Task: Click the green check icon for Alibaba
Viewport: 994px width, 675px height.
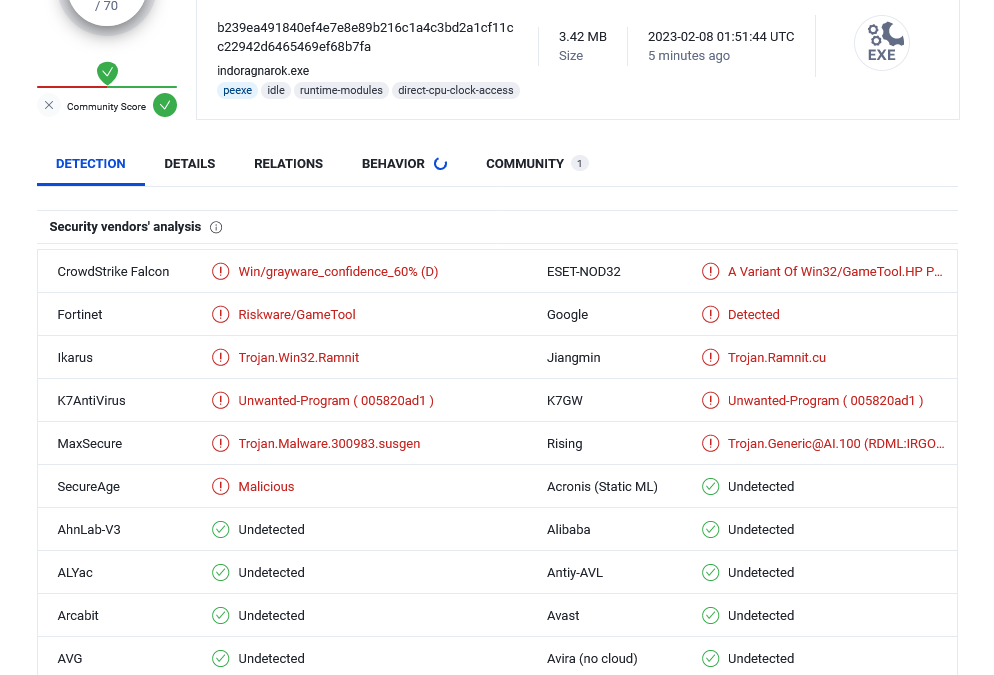Action: 711,530
